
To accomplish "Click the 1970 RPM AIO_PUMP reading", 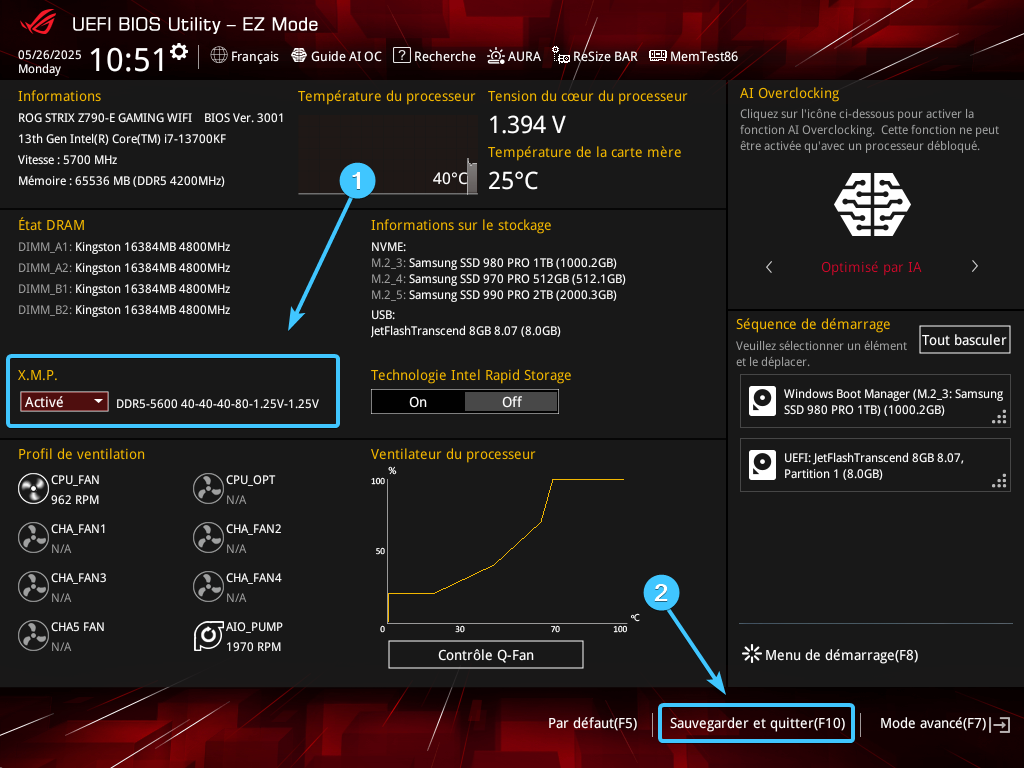I will tap(253, 647).
